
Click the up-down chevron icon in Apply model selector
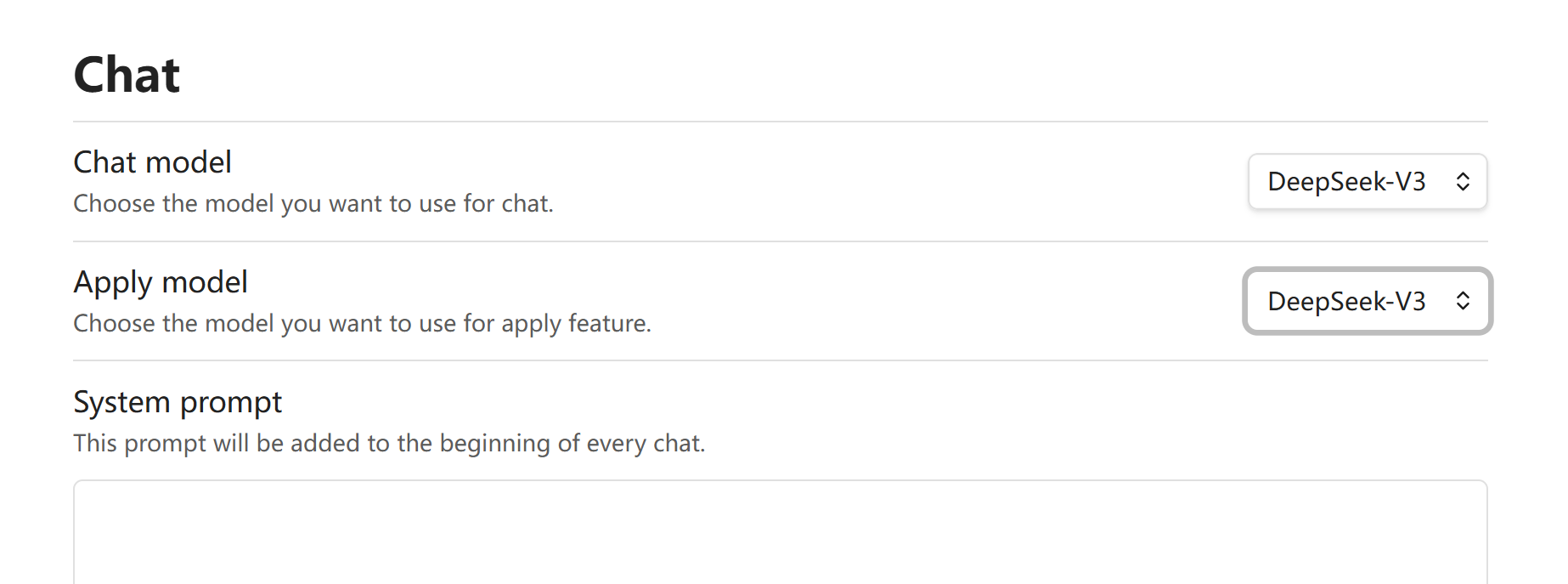coord(1463,301)
